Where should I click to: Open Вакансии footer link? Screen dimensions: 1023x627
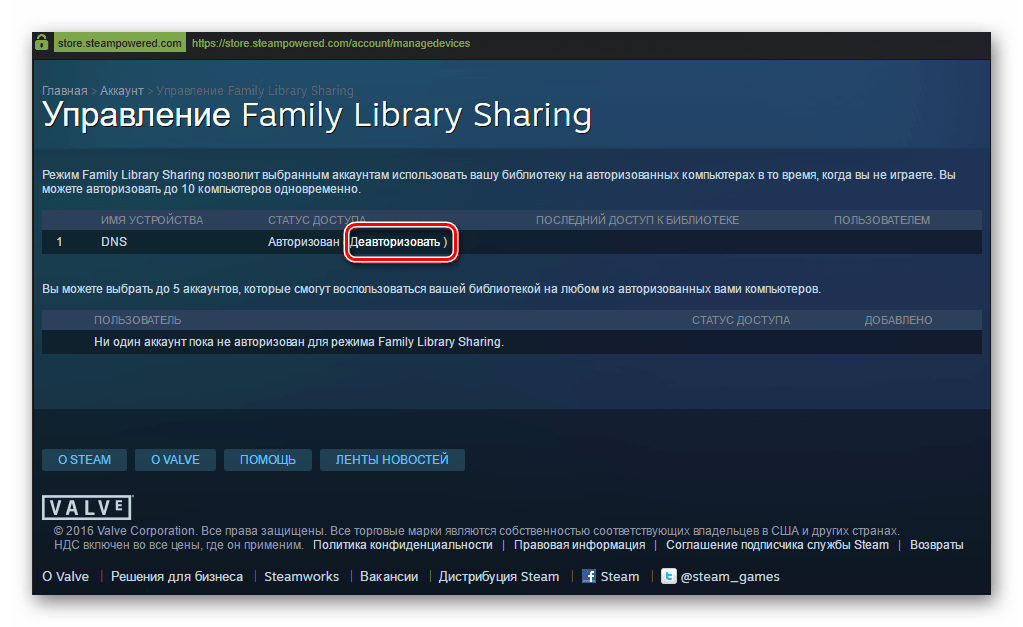coord(388,576)
